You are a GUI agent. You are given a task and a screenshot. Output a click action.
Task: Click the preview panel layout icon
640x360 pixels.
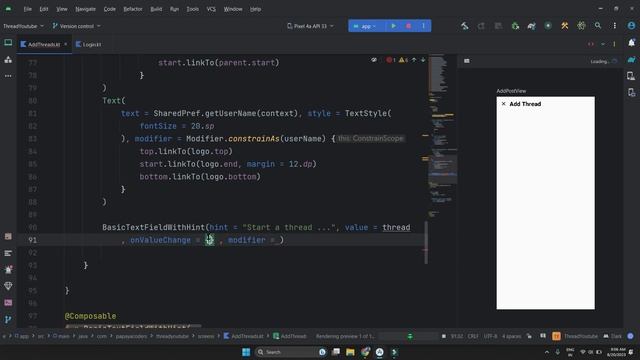click(x=467, y=61)
